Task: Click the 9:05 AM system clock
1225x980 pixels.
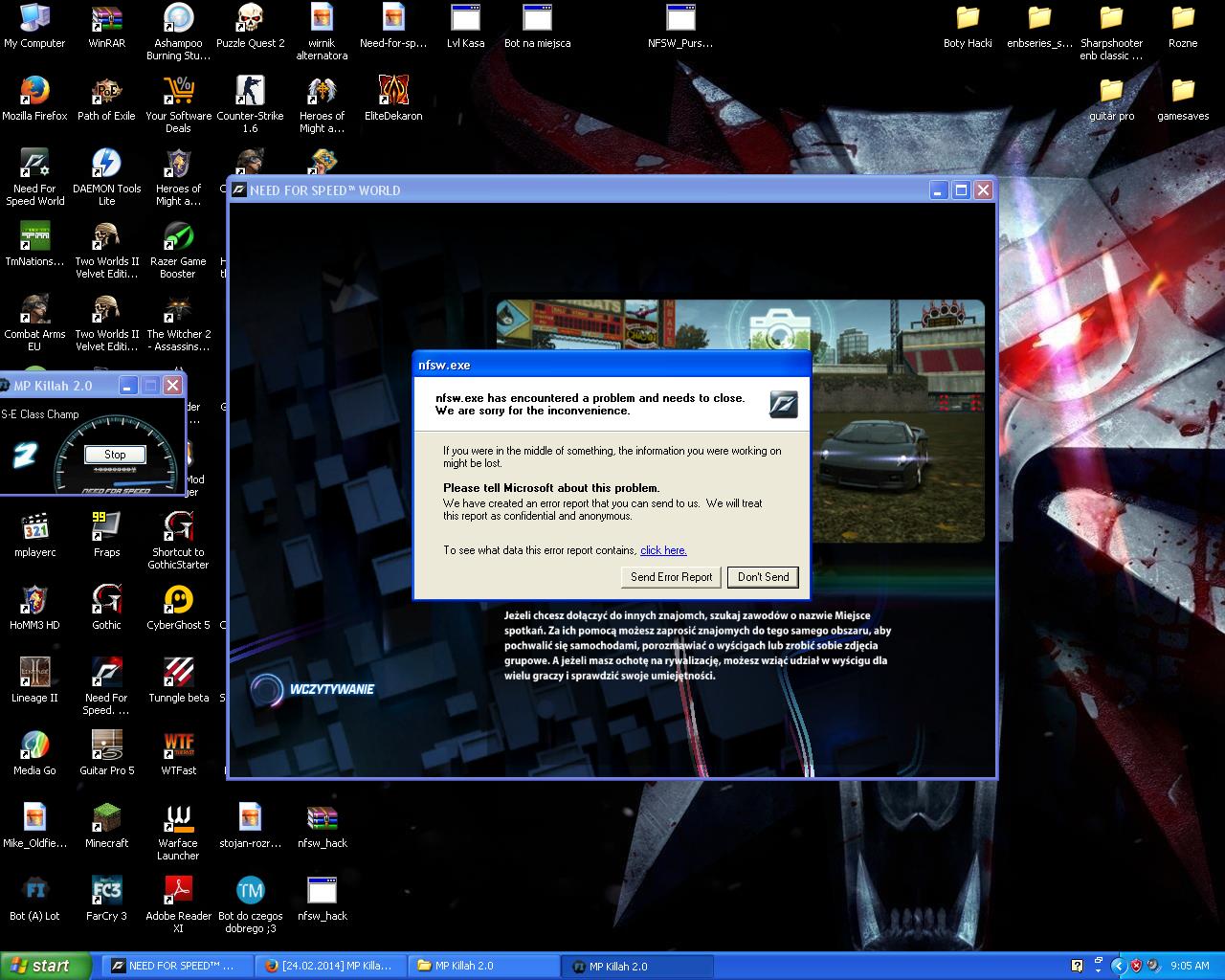Action: pos(1190,966)
